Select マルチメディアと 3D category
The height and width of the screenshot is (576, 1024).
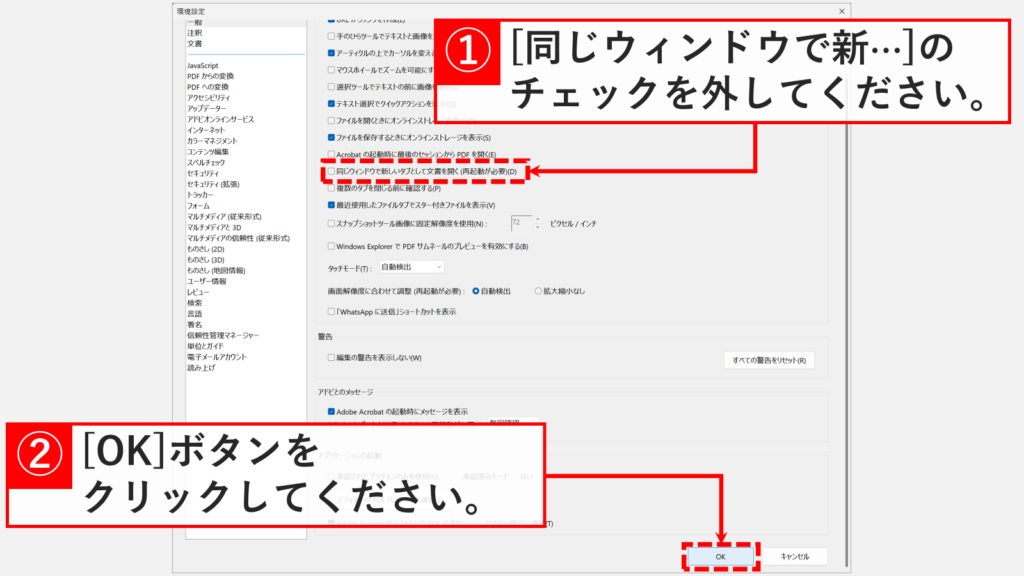[214, 227]
